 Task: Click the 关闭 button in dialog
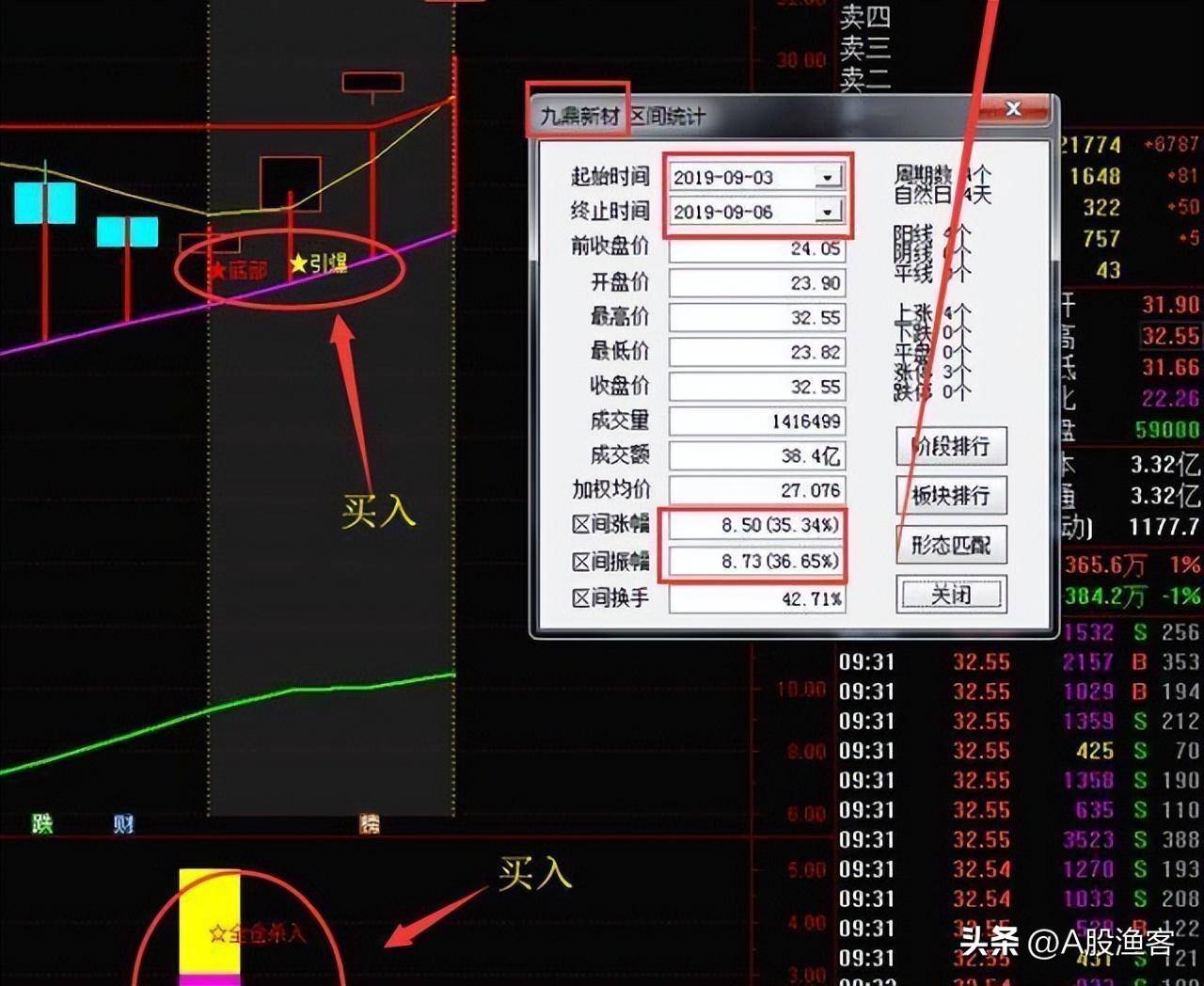[951, 594]
